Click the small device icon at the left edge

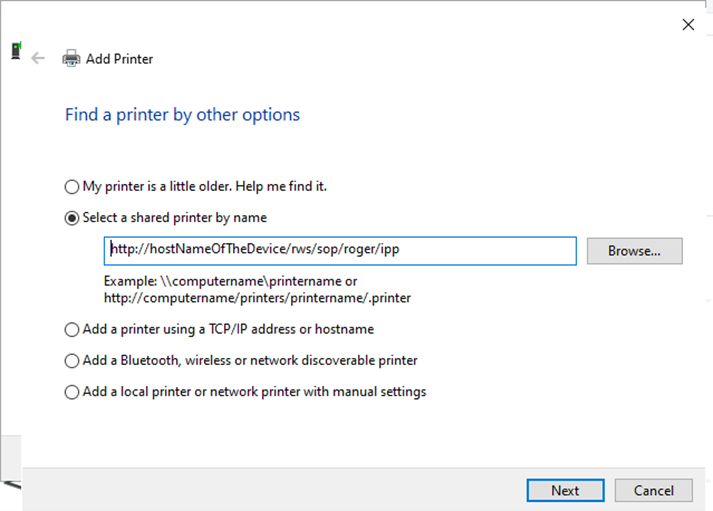[x=15, y=51]
